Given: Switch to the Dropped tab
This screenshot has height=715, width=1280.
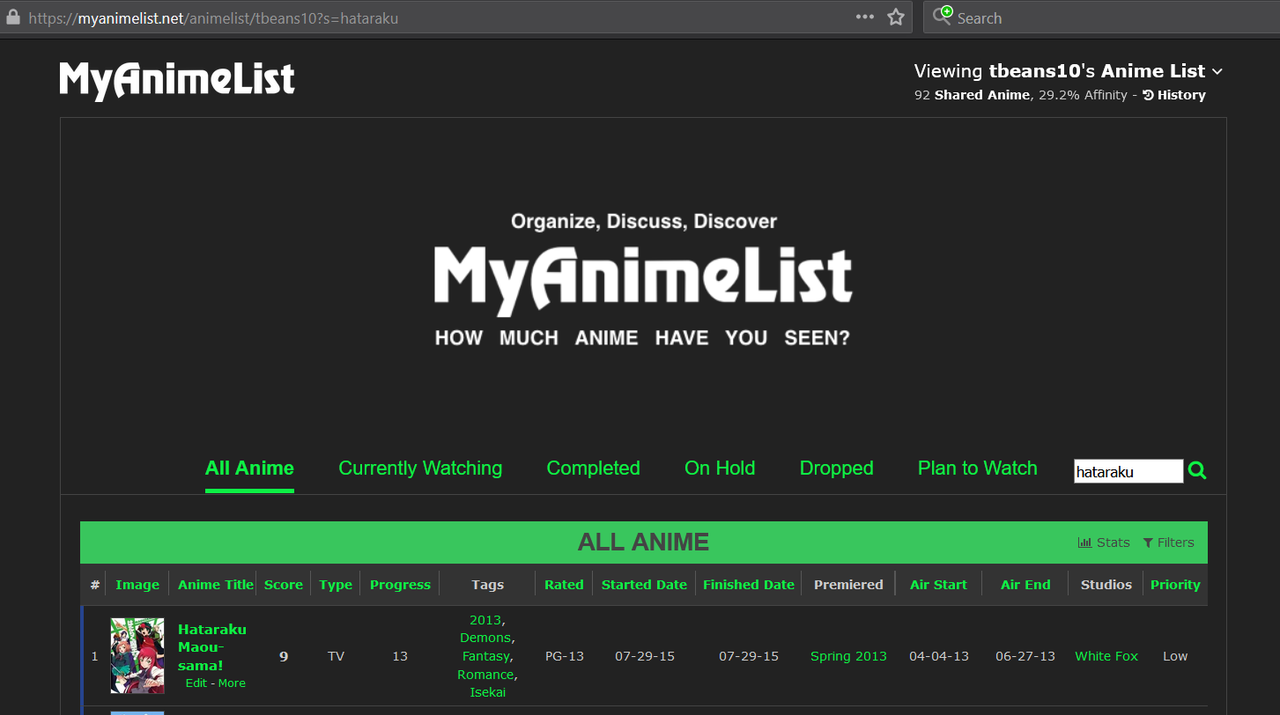Looking at the screenshot, I should point(837,468).
